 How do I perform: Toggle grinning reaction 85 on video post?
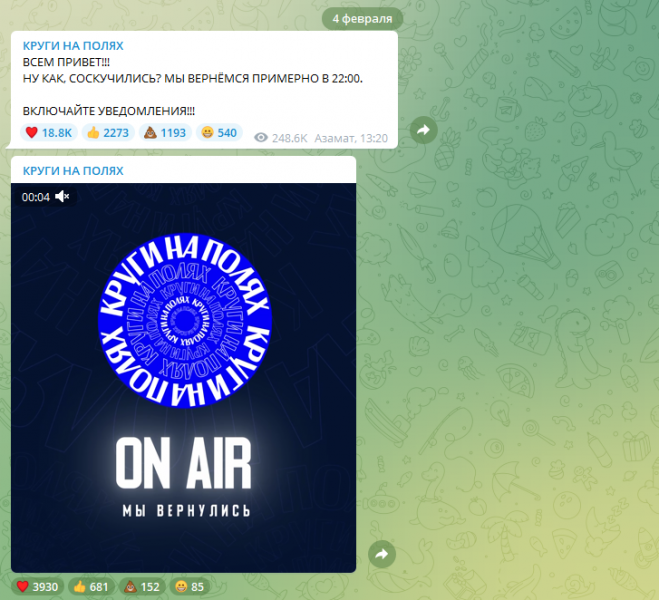point(190,587)
